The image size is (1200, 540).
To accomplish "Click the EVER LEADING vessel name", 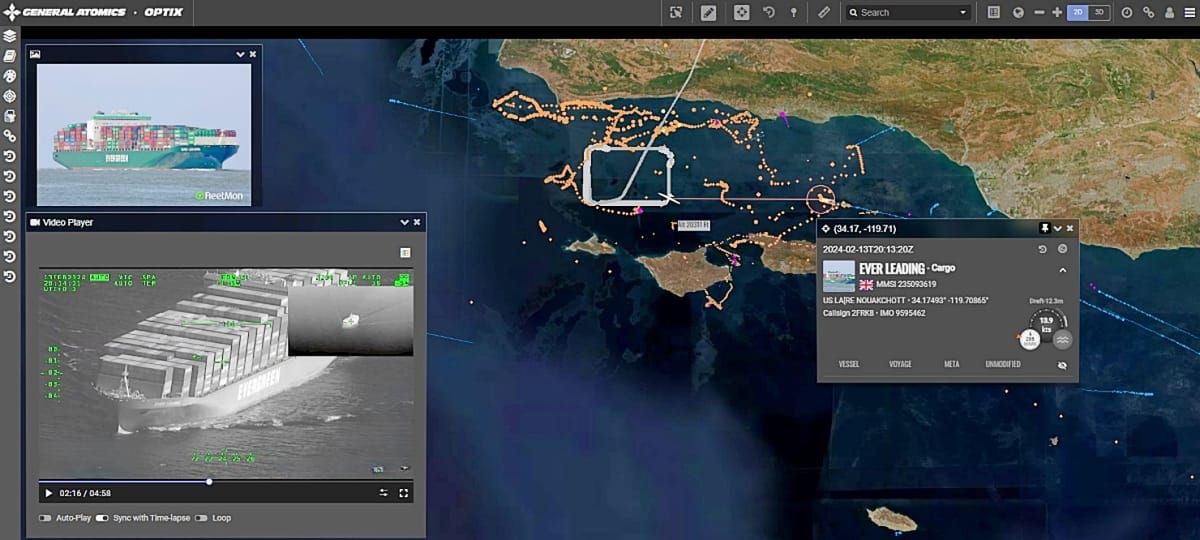I will tap(892, 269).
